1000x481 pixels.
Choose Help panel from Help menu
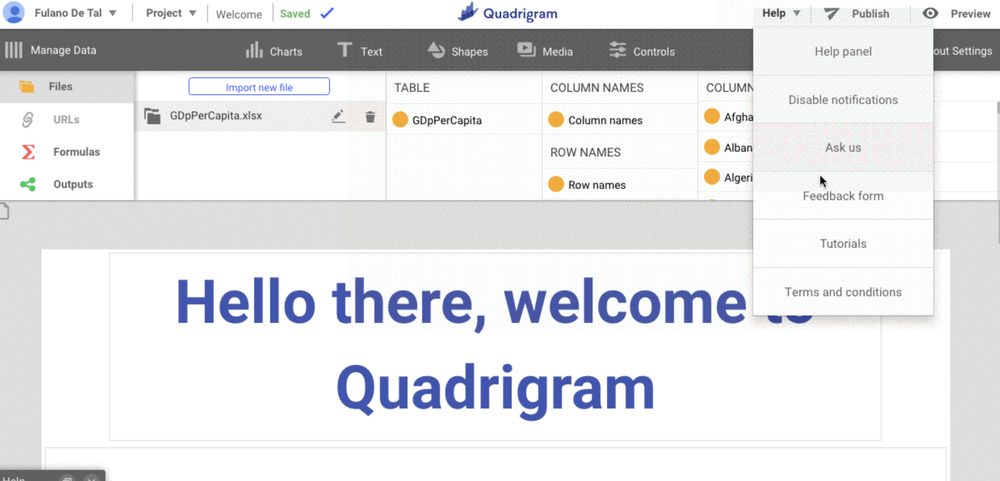tap(843, 52)
